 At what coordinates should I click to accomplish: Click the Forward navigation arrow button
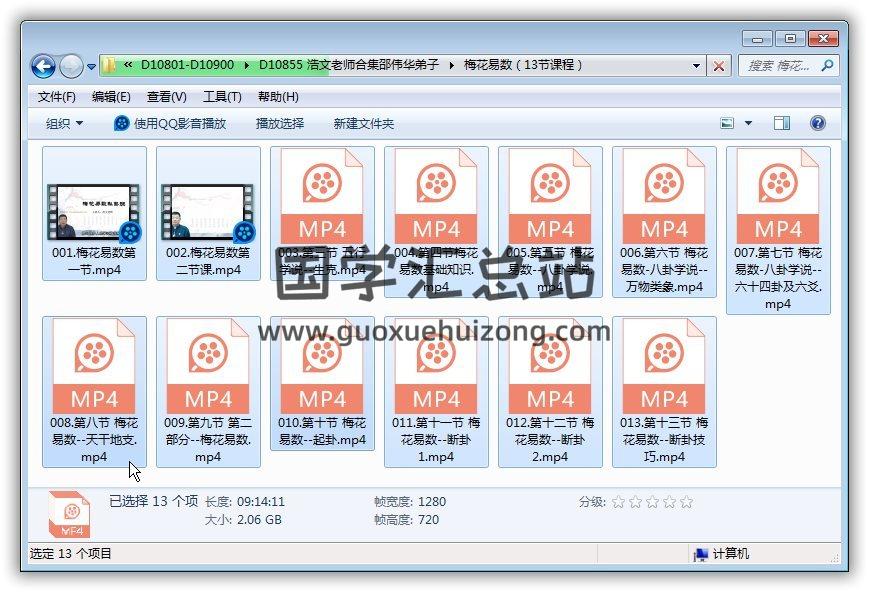[x=71, y=66]
